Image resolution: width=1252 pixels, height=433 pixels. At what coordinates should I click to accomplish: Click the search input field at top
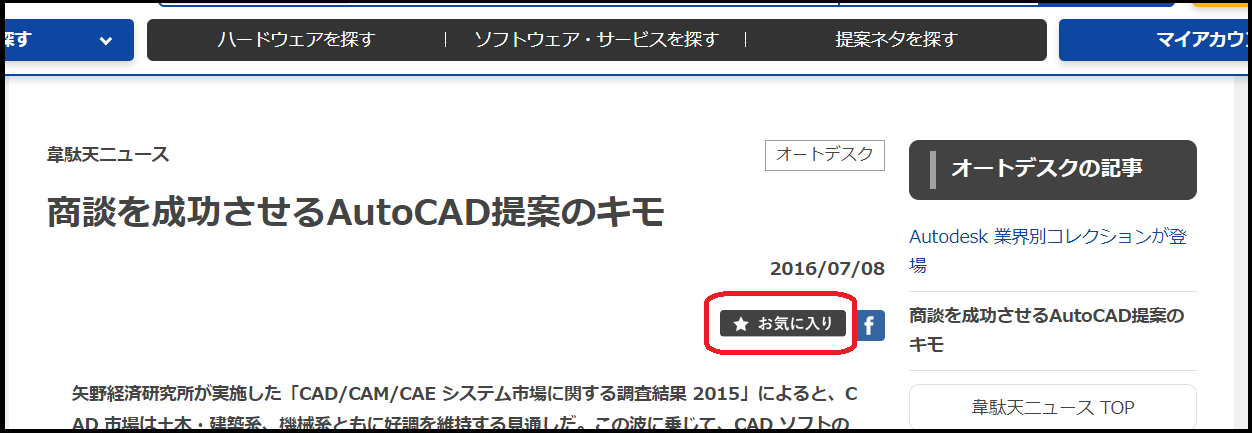point(500,3)
